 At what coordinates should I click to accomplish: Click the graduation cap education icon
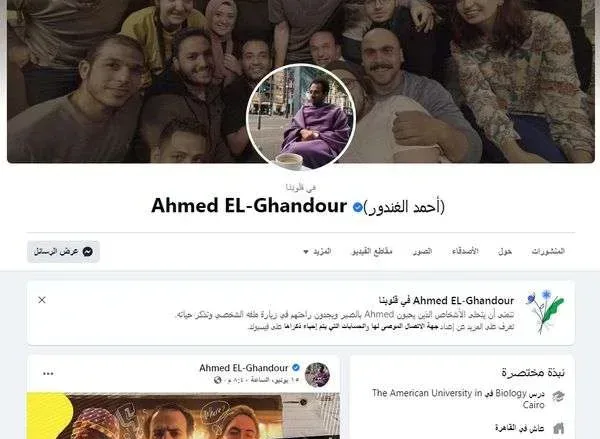pos(558,396)
